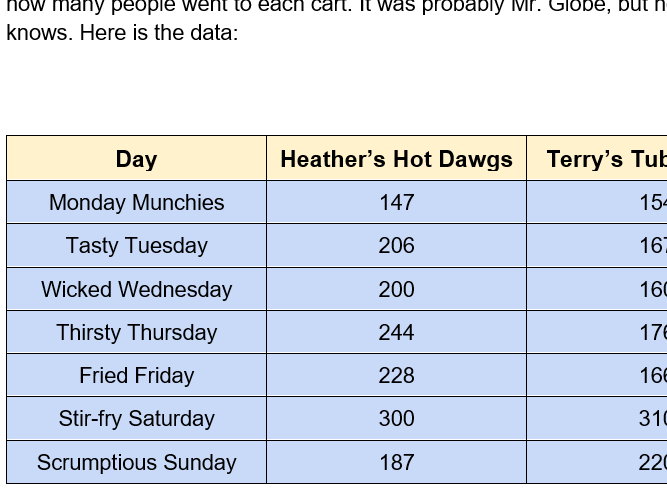Screen dimensions: 667x501
Task: Select the Saturday value 300 cell
Action: (x=396, y=418)
